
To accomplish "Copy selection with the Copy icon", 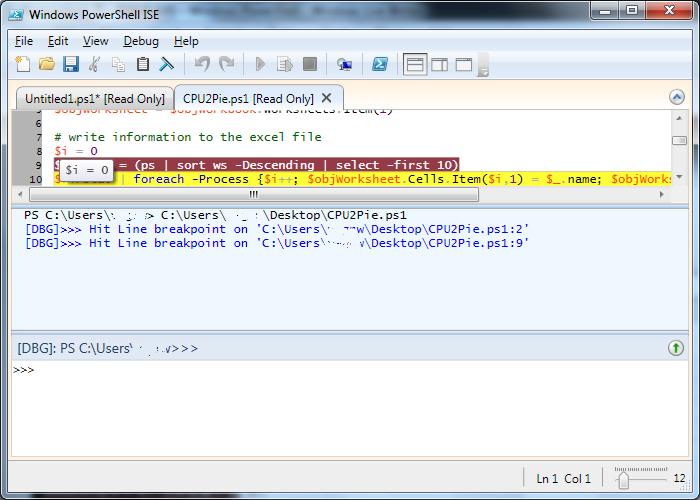I will coord(118,64).
